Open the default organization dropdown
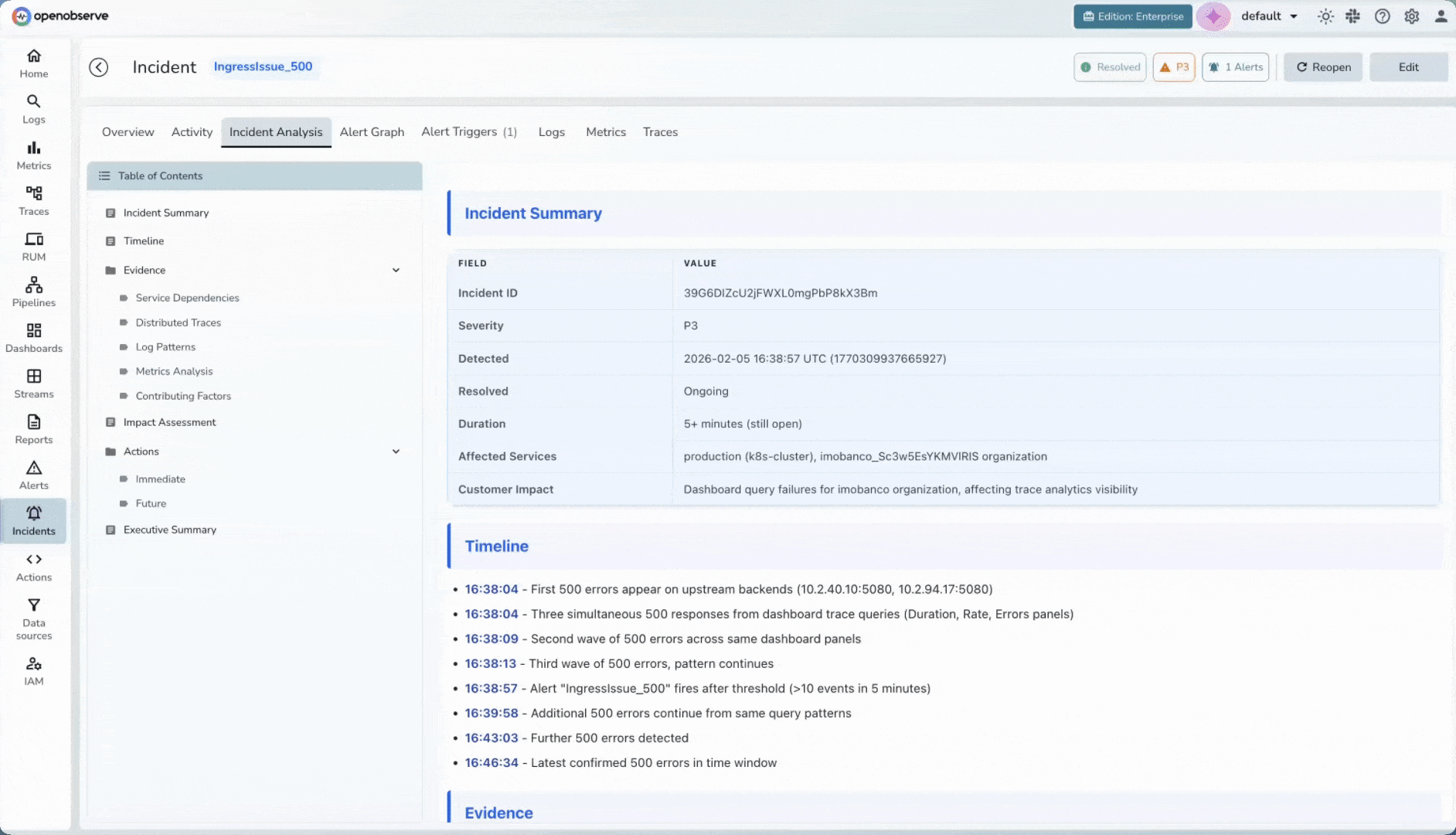Image resolution: width=1456 pixels, height=835 pixels. (1267, 15)
